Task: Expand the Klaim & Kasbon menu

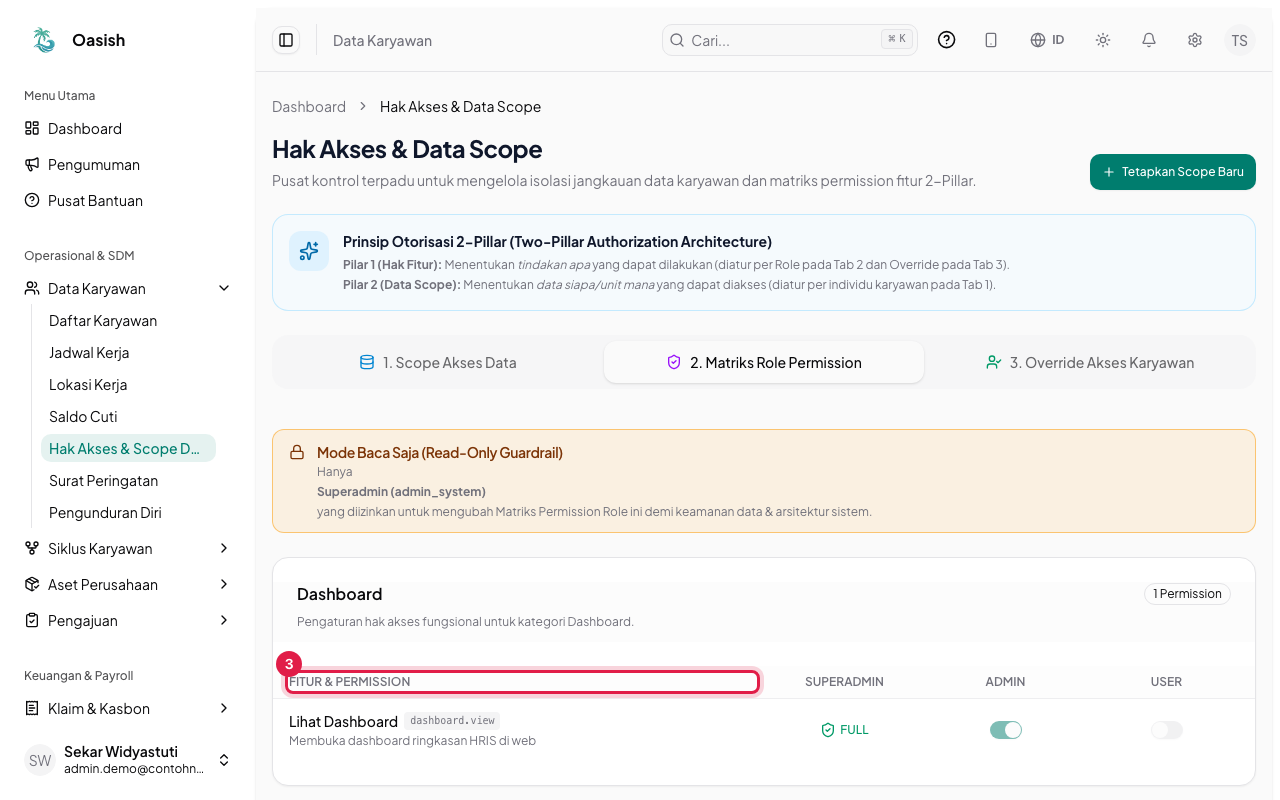Action: [128, 709]
